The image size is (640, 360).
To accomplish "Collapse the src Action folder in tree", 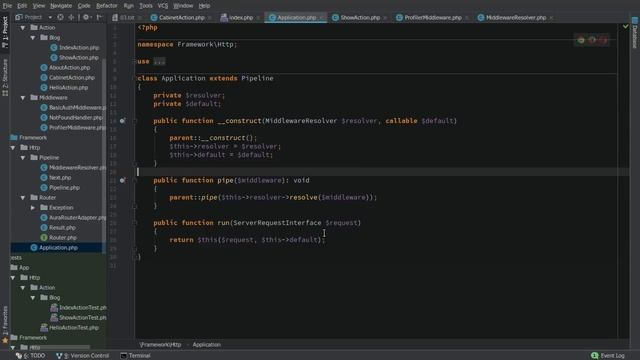I will (23, 28).
